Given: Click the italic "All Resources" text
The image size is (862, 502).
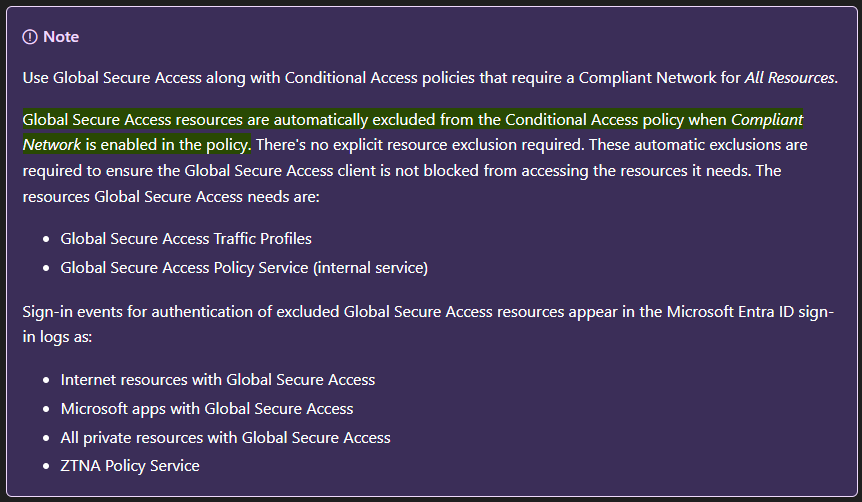Looking at the screenshot, I should [790, 78].
